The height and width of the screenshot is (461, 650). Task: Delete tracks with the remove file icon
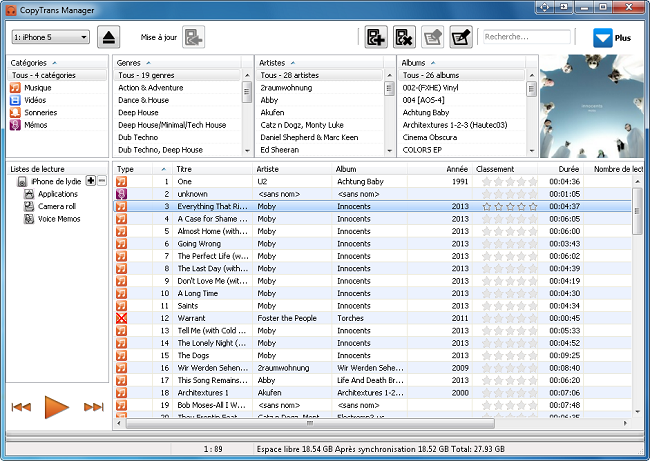(x=404, y=37)
